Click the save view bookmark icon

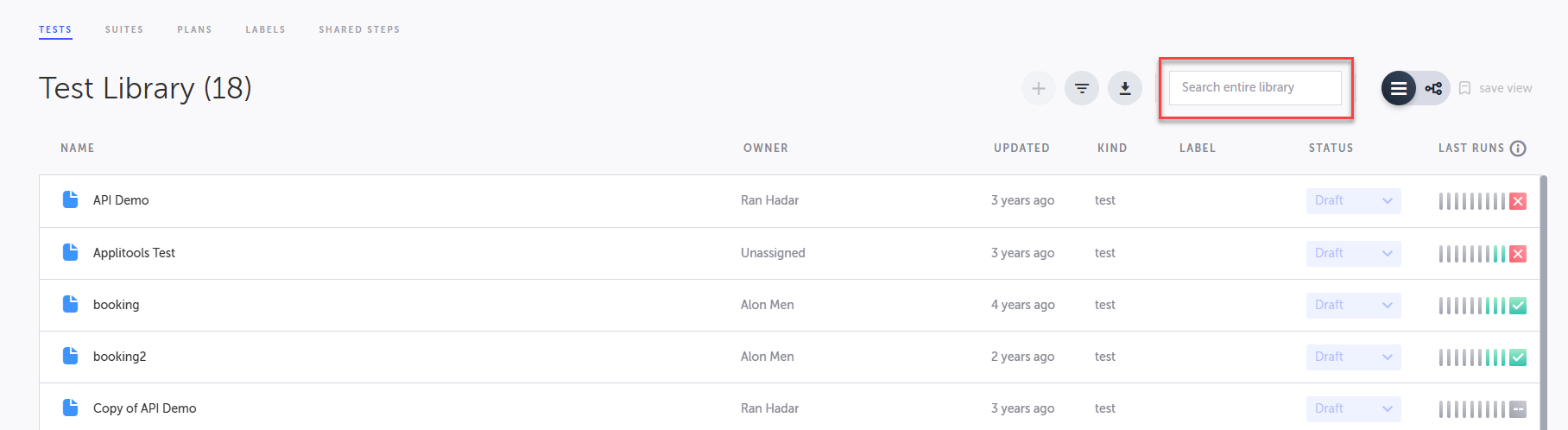point(1464,88)
